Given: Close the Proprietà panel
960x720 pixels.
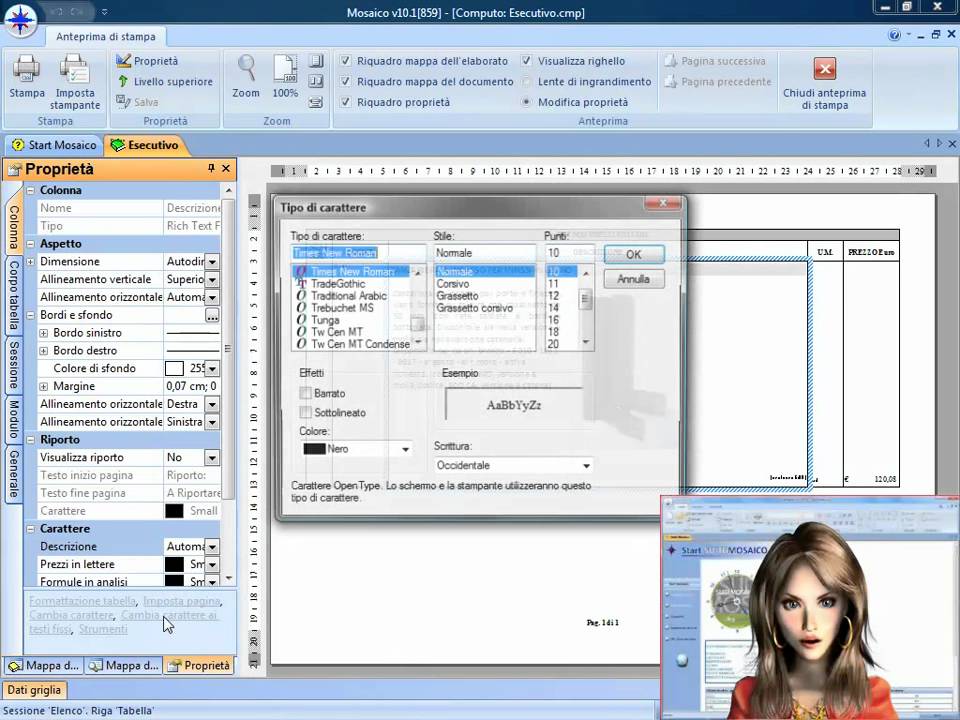Looking at the screenshot, I should click(226, 168).
